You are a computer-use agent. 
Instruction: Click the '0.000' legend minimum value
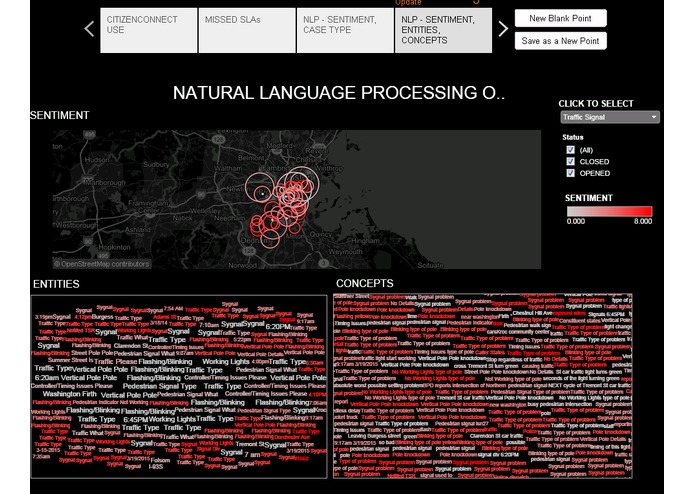[x=576, y=221]
